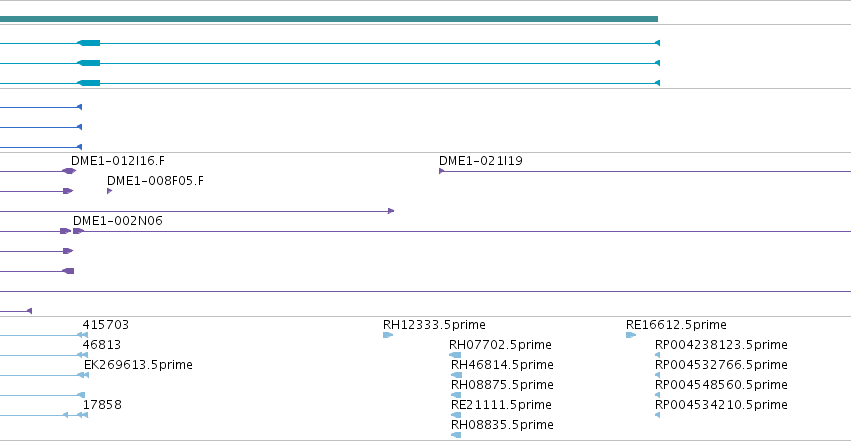The image size is (851, 441).
Task: Click the RP004534210.5prime arrow glyph
Action: 657,415
